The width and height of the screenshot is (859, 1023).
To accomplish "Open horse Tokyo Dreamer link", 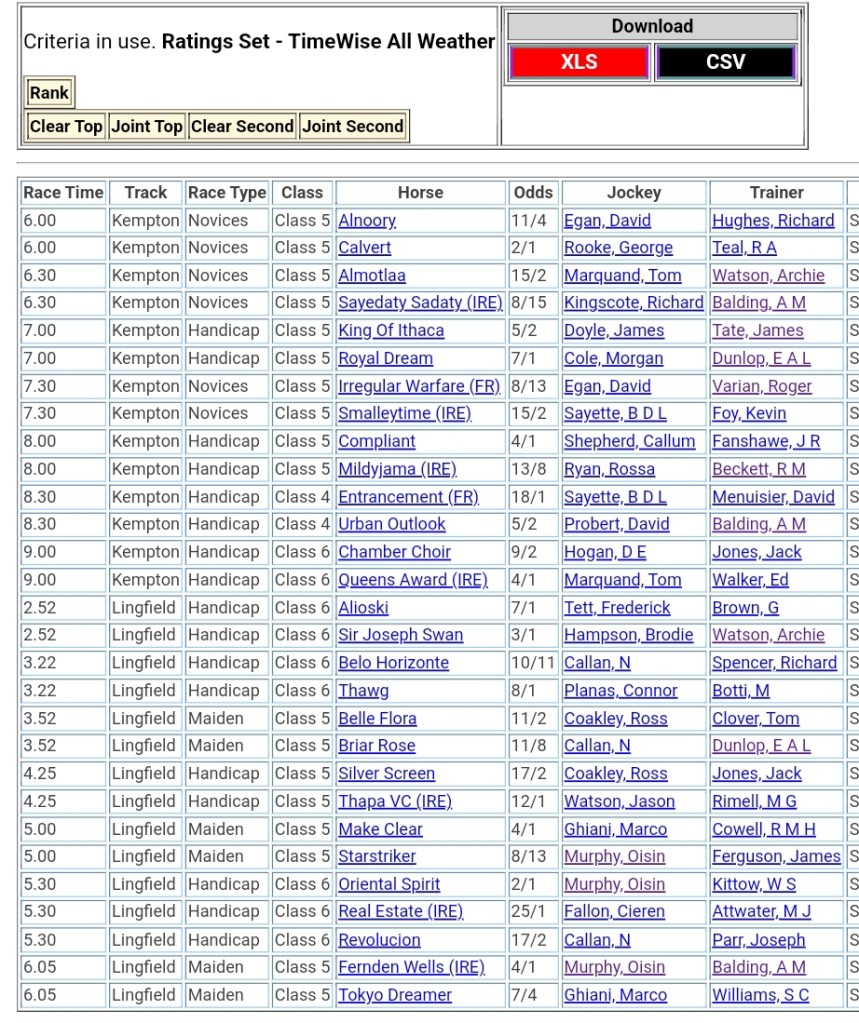I will pyautogui.click(x=395, y=995).
